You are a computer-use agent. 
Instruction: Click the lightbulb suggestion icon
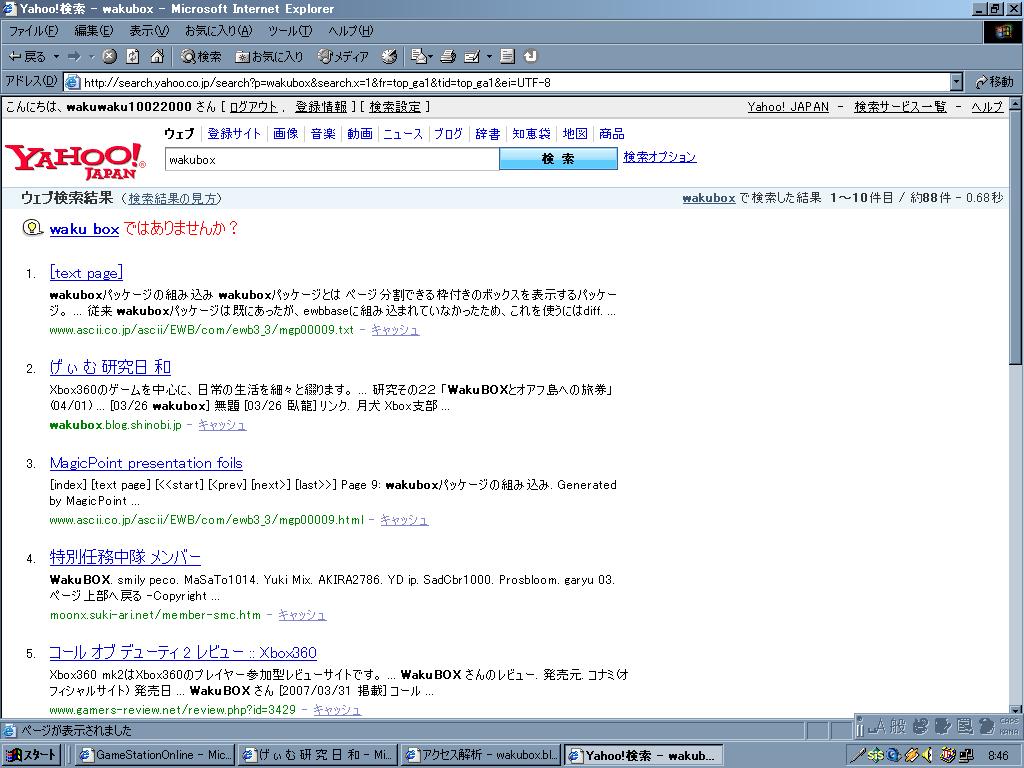(x=32, y=228)
